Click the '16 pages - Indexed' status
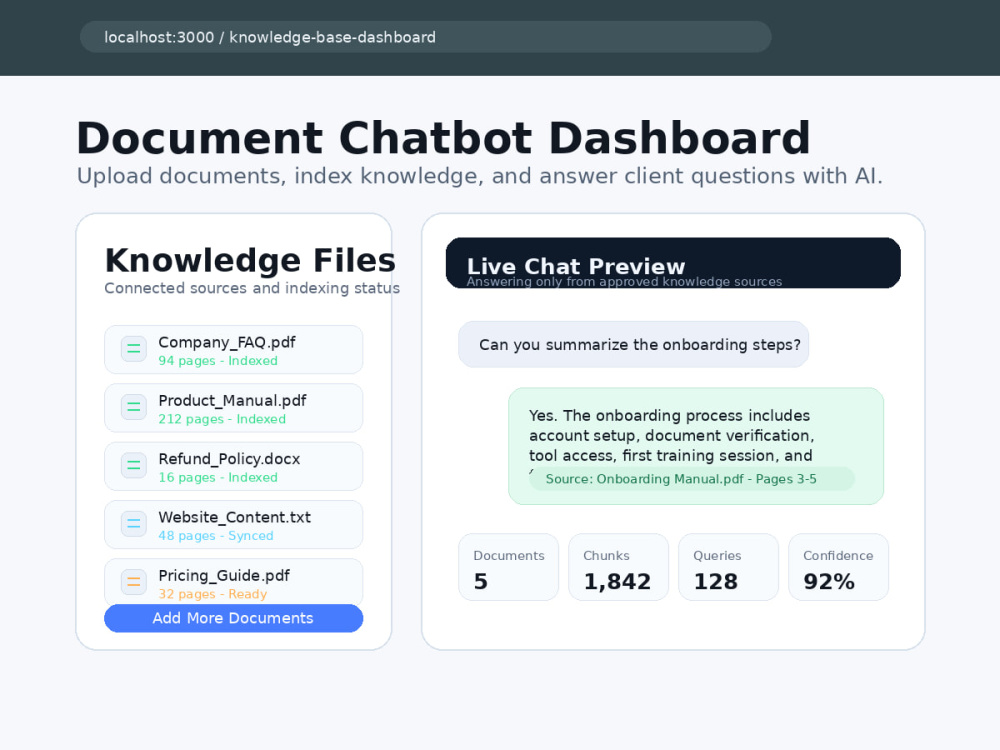Viewport: 1000px width, 750px height. [x=218, y=478]
